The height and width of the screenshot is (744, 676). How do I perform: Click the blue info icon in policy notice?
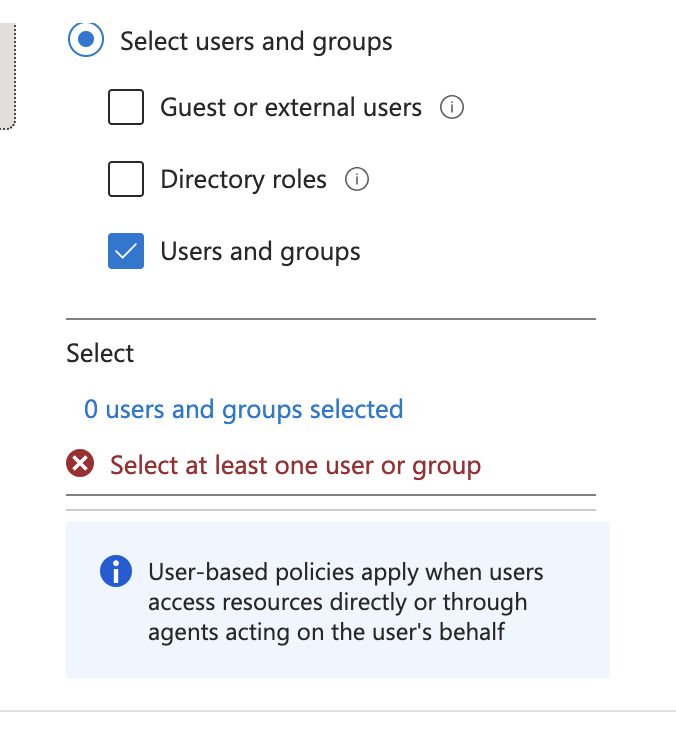[116, 571]
